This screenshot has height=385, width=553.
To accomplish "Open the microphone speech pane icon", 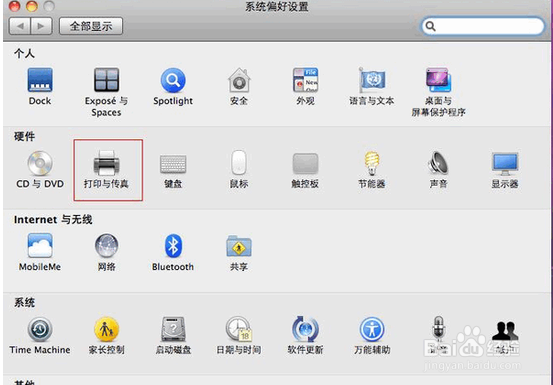I will point(438,329).
